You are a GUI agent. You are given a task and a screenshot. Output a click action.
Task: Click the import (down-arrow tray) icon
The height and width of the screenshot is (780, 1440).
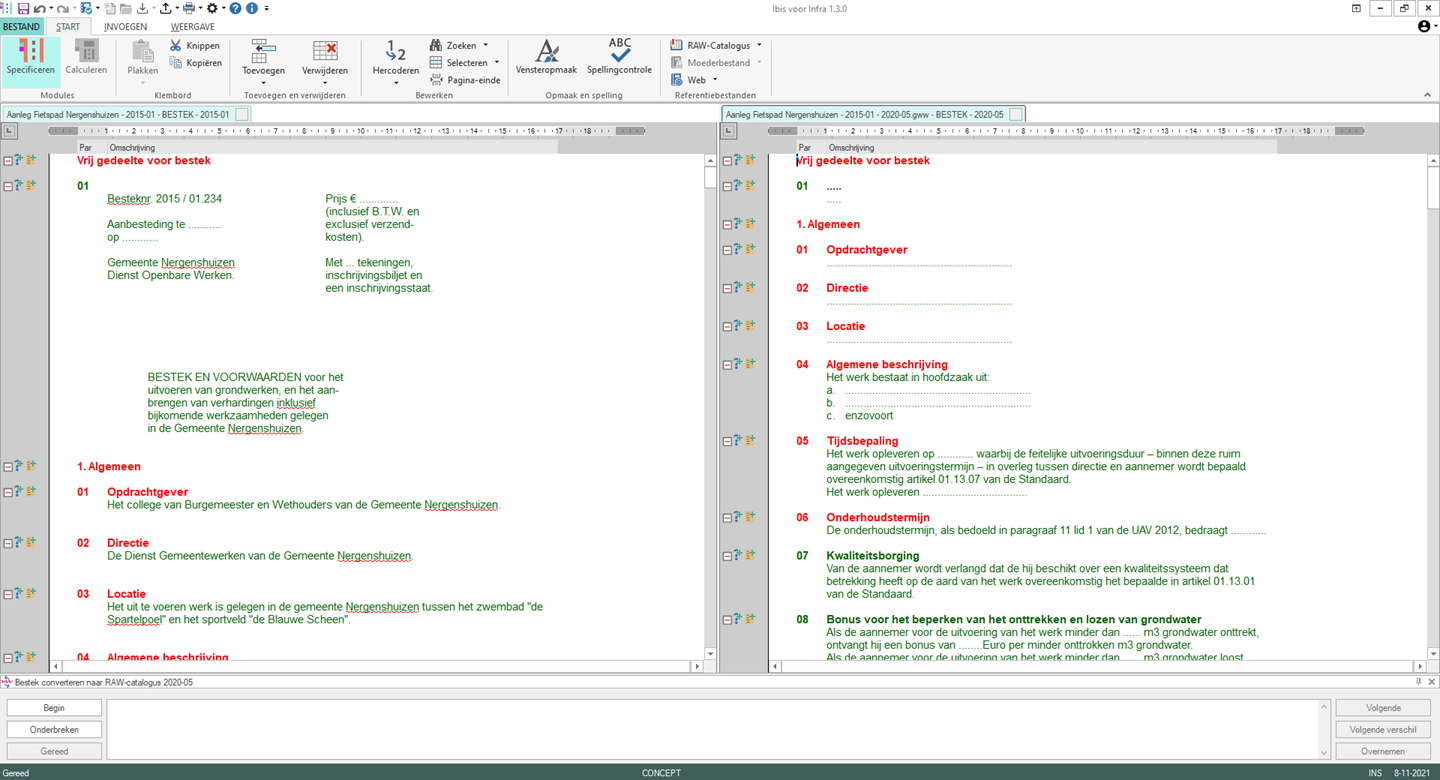[142, 8]
